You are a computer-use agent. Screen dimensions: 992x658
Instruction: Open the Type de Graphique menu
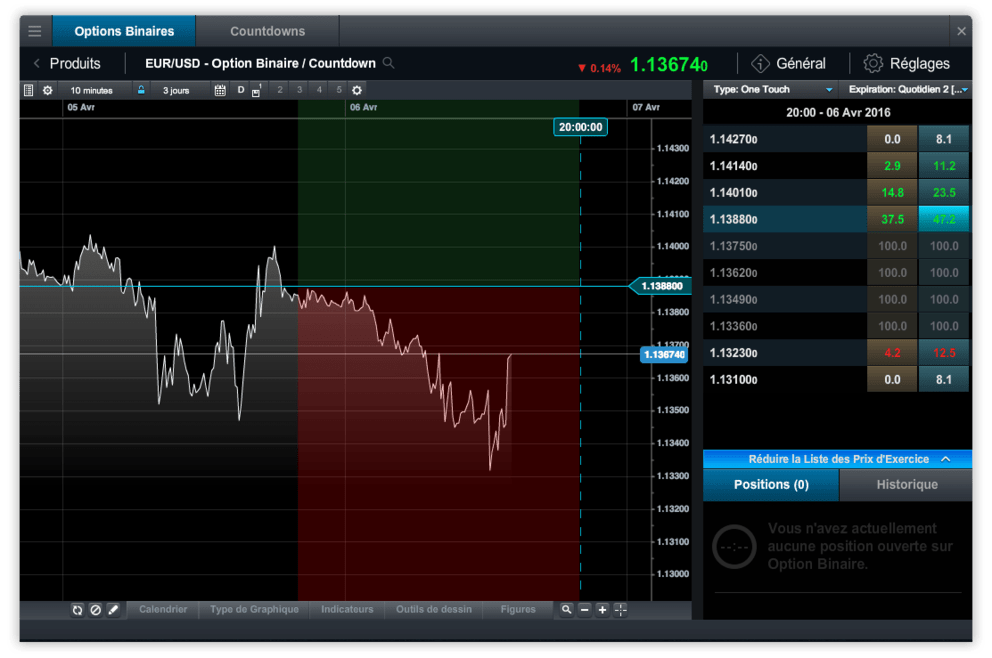click(254, 609)
